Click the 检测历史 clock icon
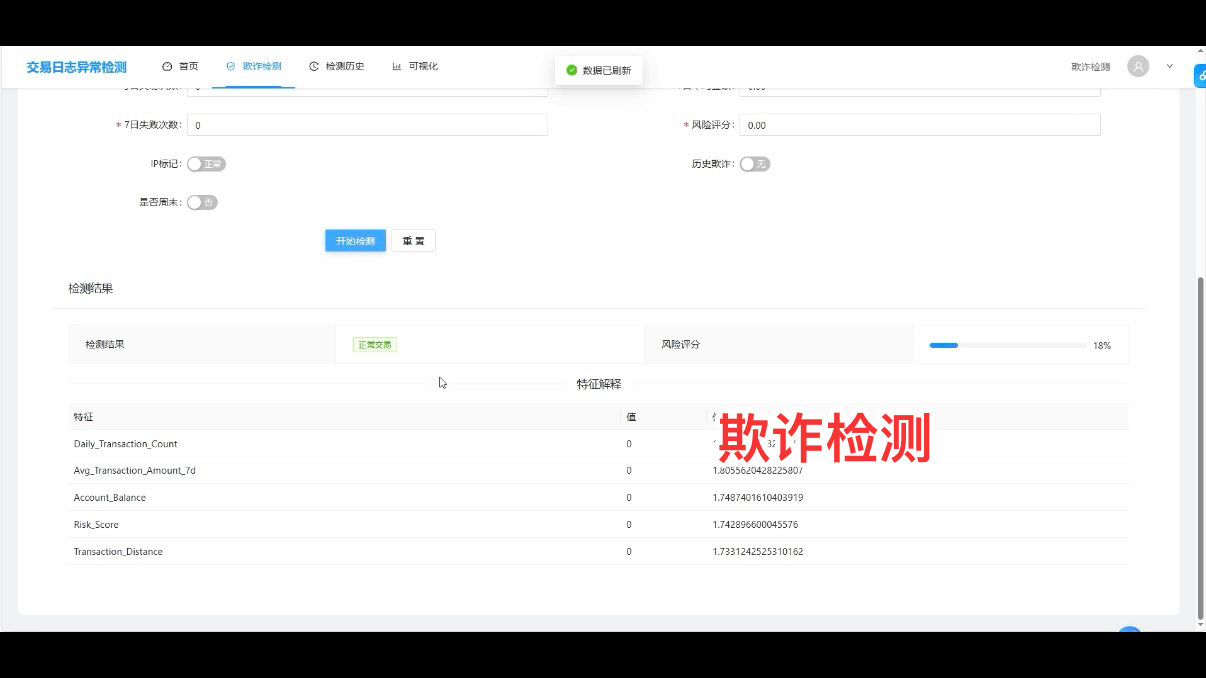Image resolution: width=1206 pixels, height=678 pixels. coord(314,66)
